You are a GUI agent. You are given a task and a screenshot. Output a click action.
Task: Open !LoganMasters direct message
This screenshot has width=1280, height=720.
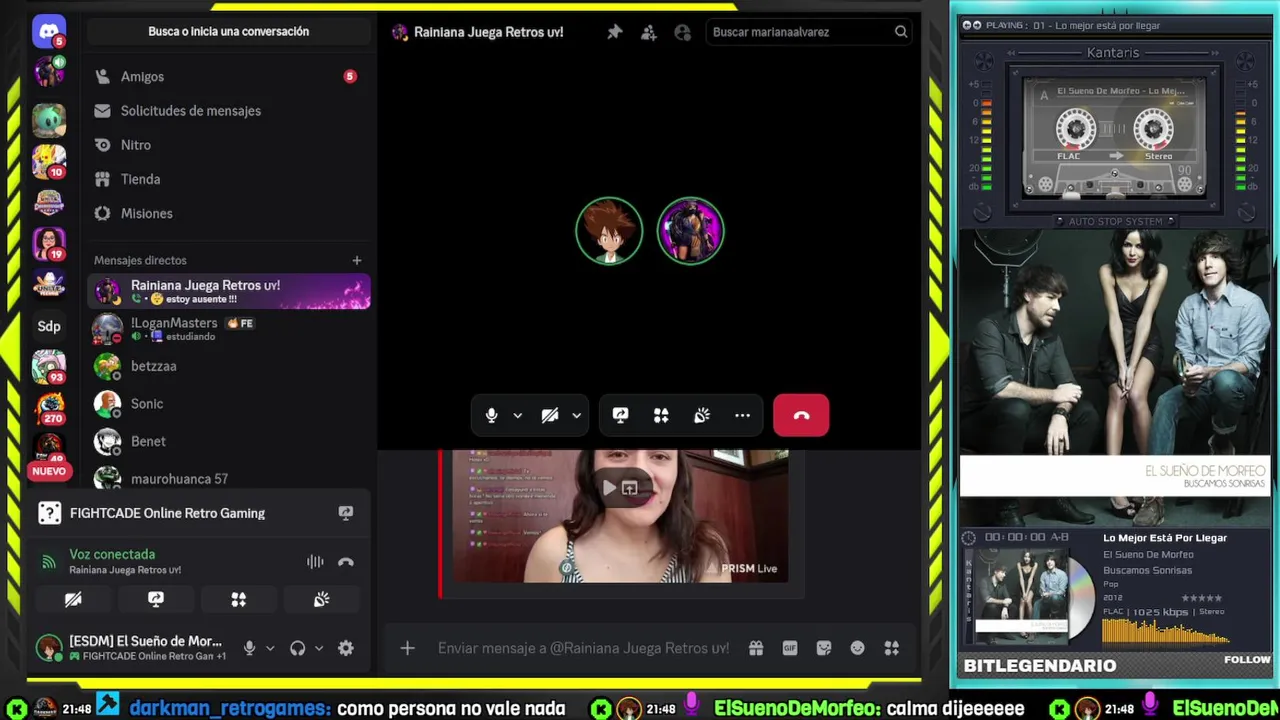pos(229,329)
